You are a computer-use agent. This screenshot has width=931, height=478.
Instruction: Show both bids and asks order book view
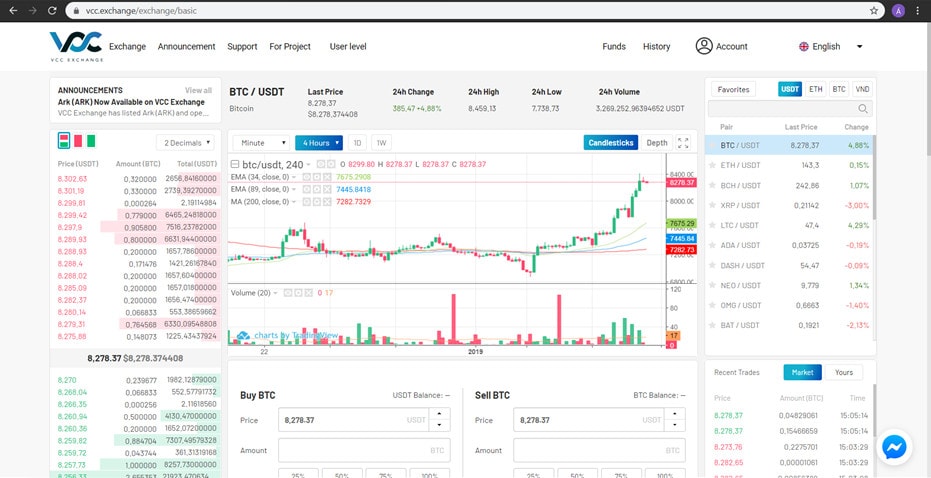[64, 141]
